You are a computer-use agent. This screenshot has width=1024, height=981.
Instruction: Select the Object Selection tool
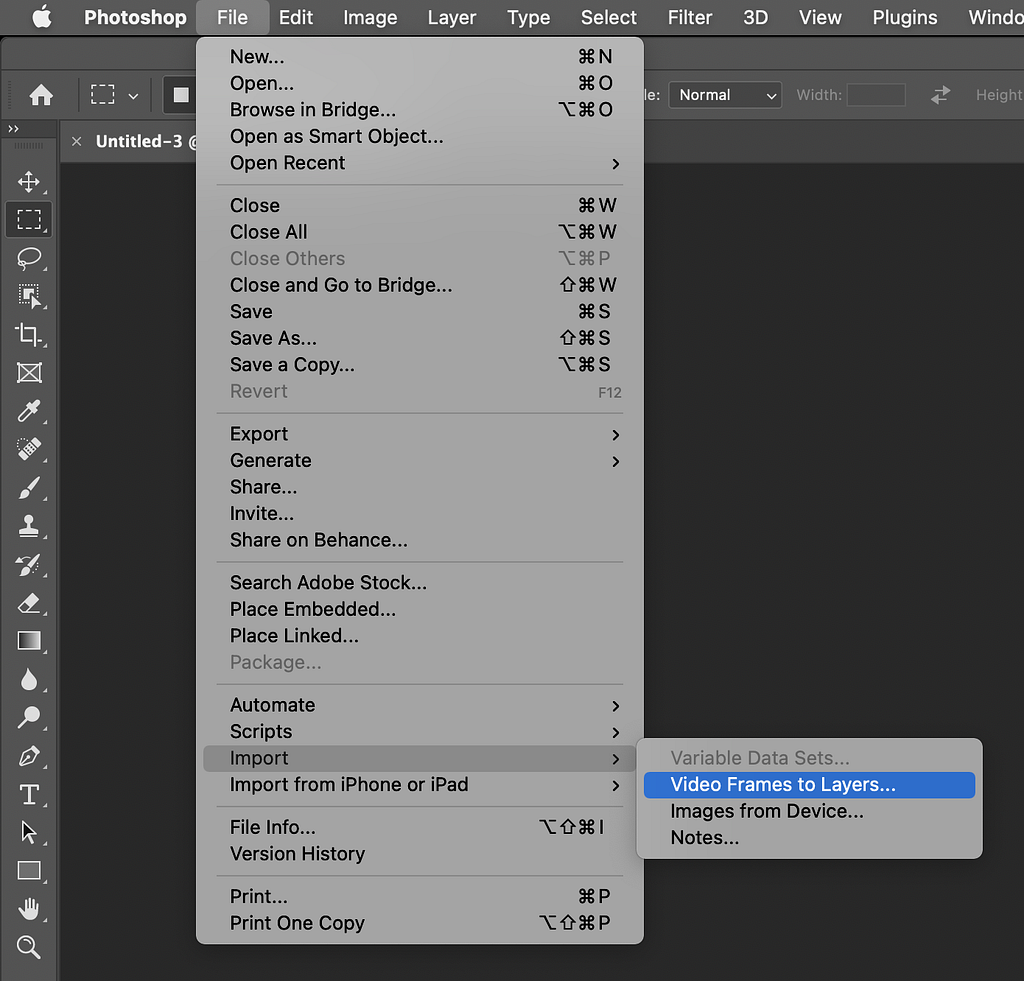click(29, 296)
